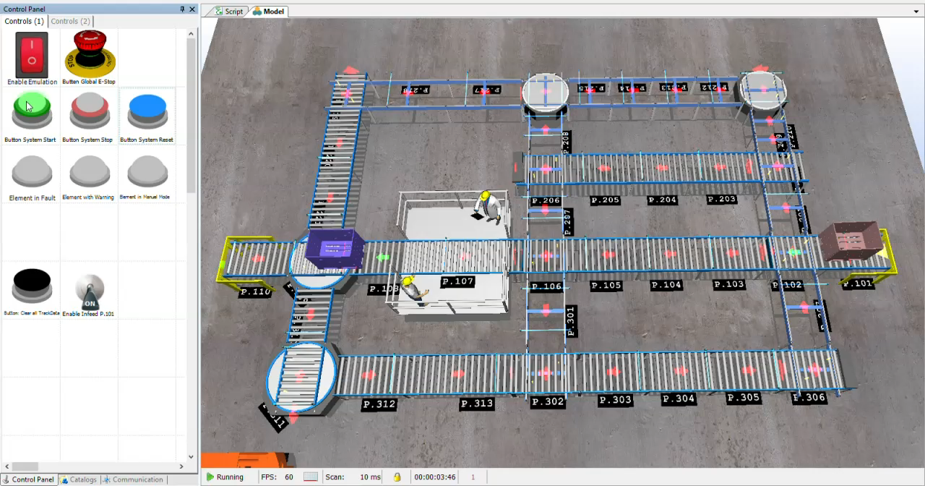Image resolution: width=925 pixels, height=486 pixels.
Task: Click the P.203 conveyor label
Action: 721,199
